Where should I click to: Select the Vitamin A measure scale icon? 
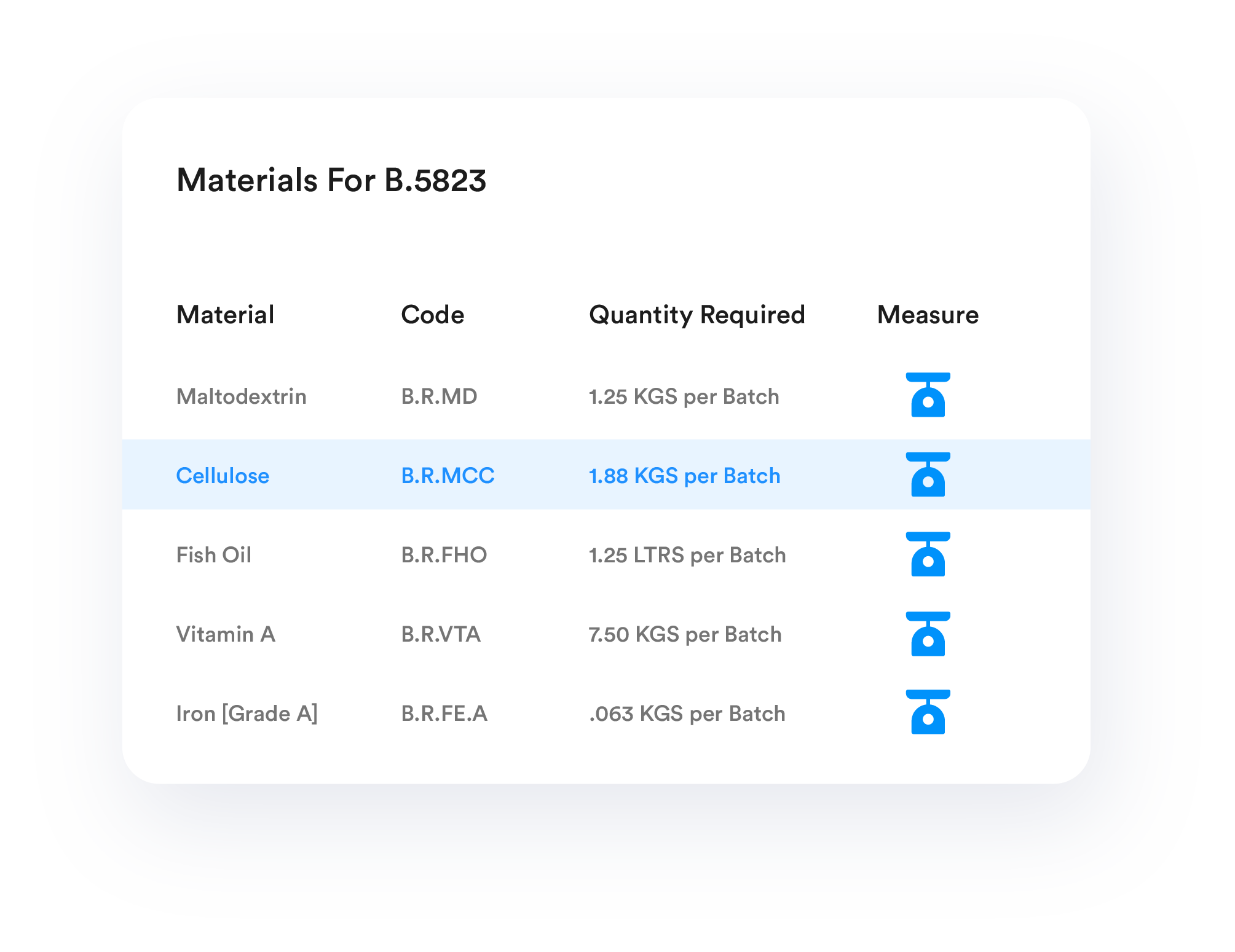point(928,634)
